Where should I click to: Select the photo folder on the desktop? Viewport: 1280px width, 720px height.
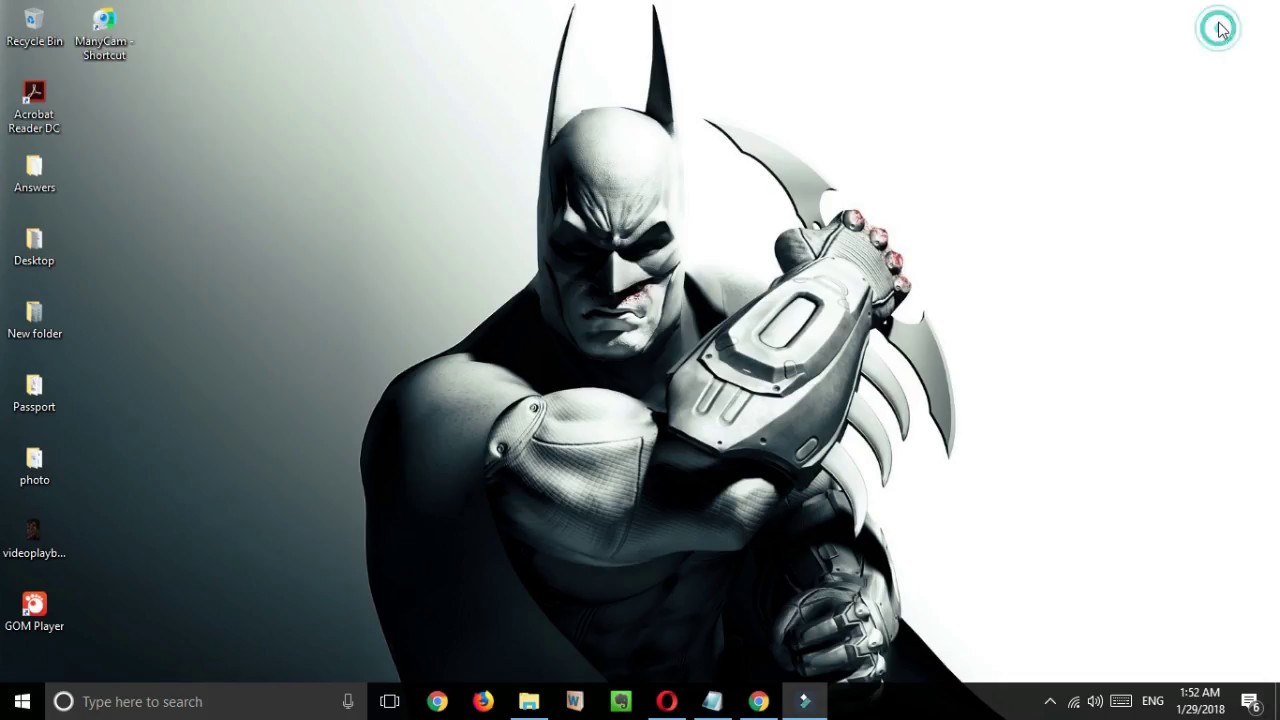click(34, 466)
